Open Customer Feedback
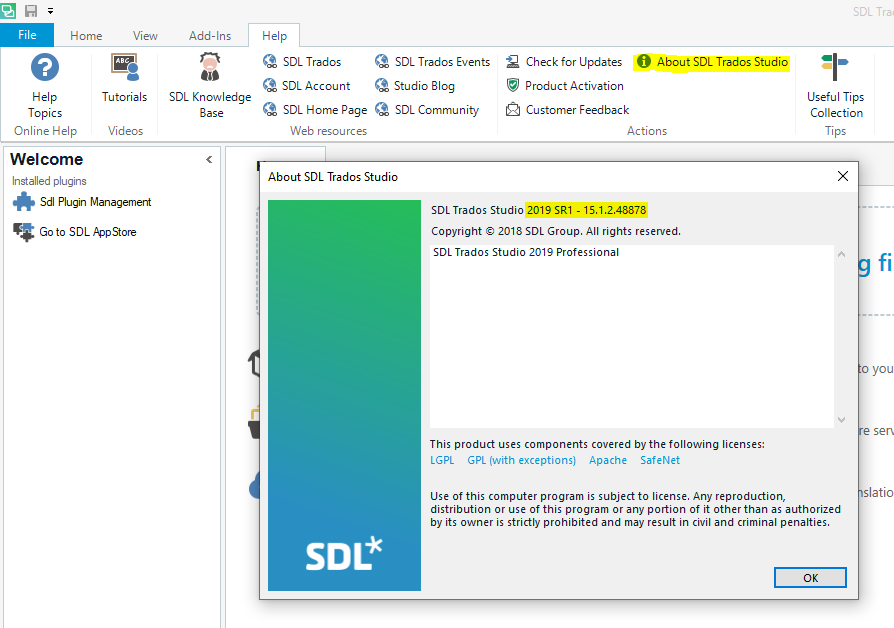This screenshot has width=894, height=628. pyautogui.click(x=568, y=110)
